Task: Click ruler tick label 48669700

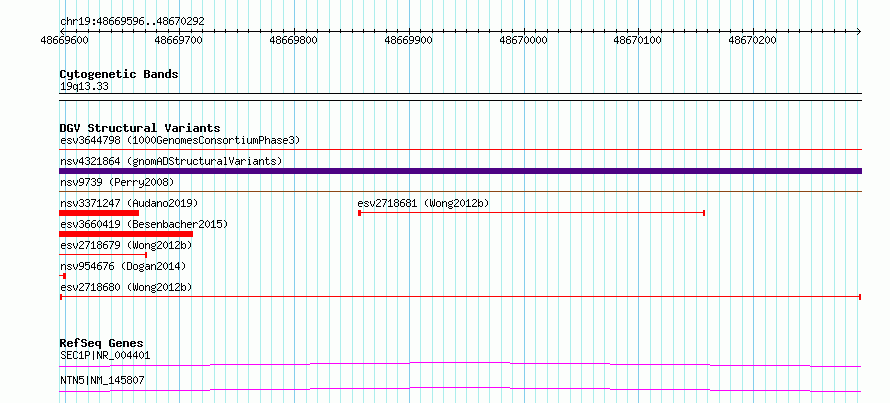Action: click(x=179, y=41)
